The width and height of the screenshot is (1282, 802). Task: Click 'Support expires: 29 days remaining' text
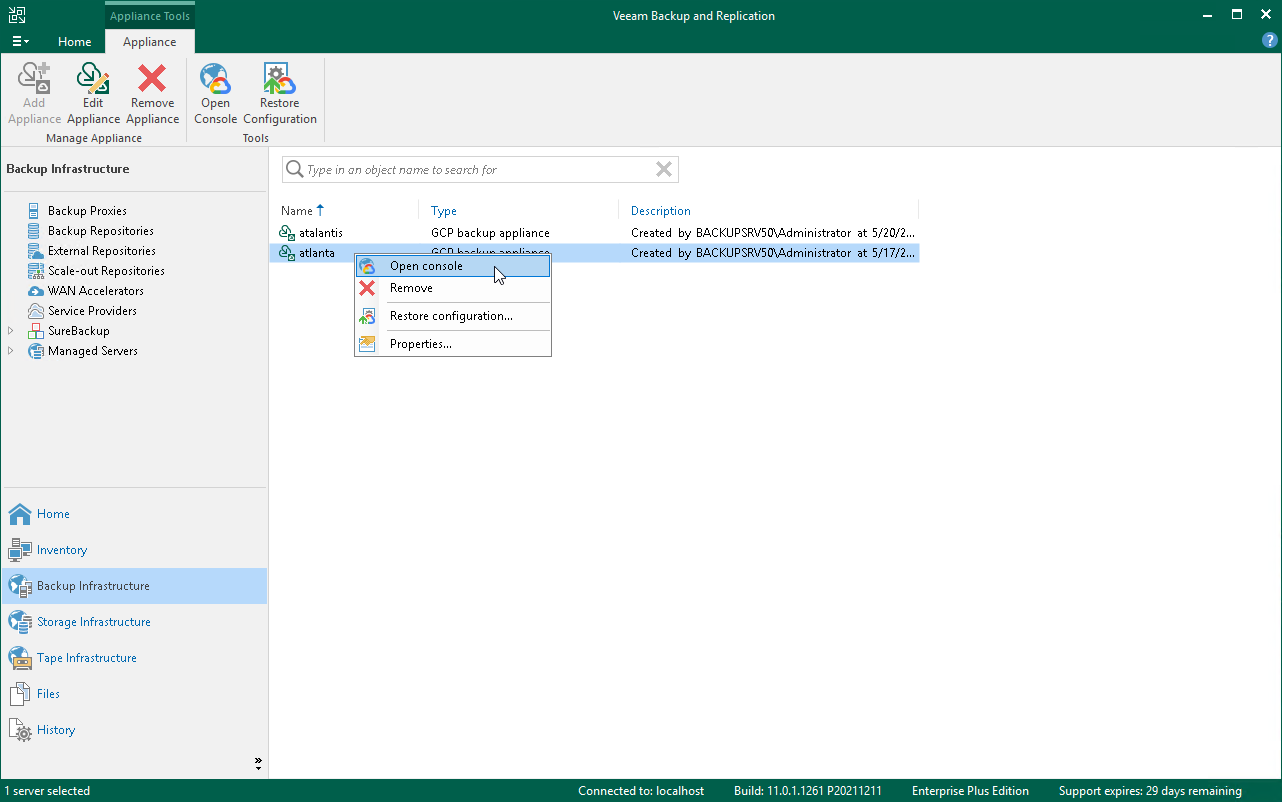pos(1150,791)
